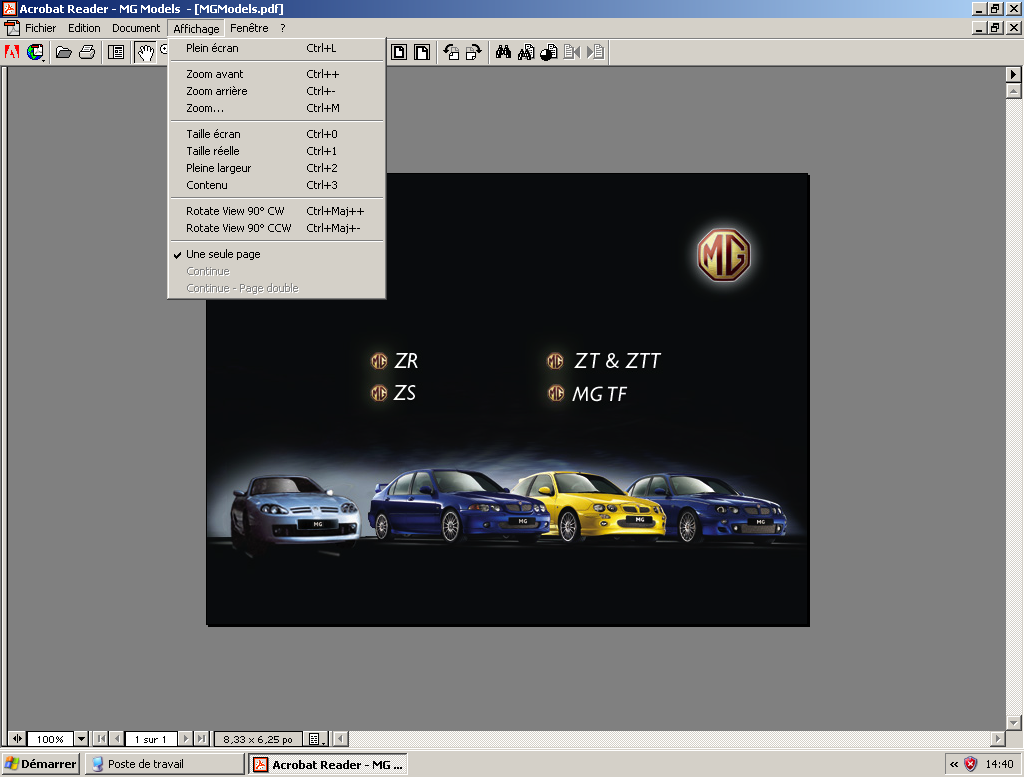Click the Fit width page icon
Image resolution: width=1024 pixels, height=777 pixels.
423,52
